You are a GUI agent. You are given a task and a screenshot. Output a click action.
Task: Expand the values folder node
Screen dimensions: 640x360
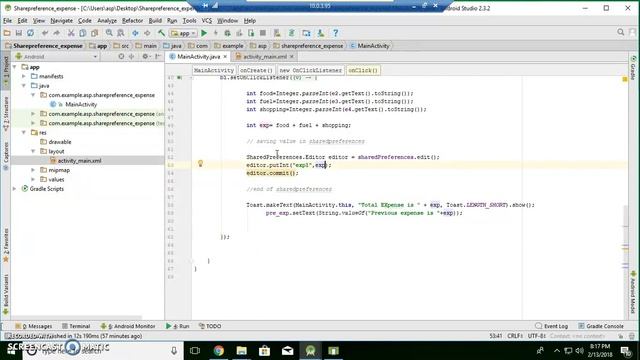[x=33, y=180]
